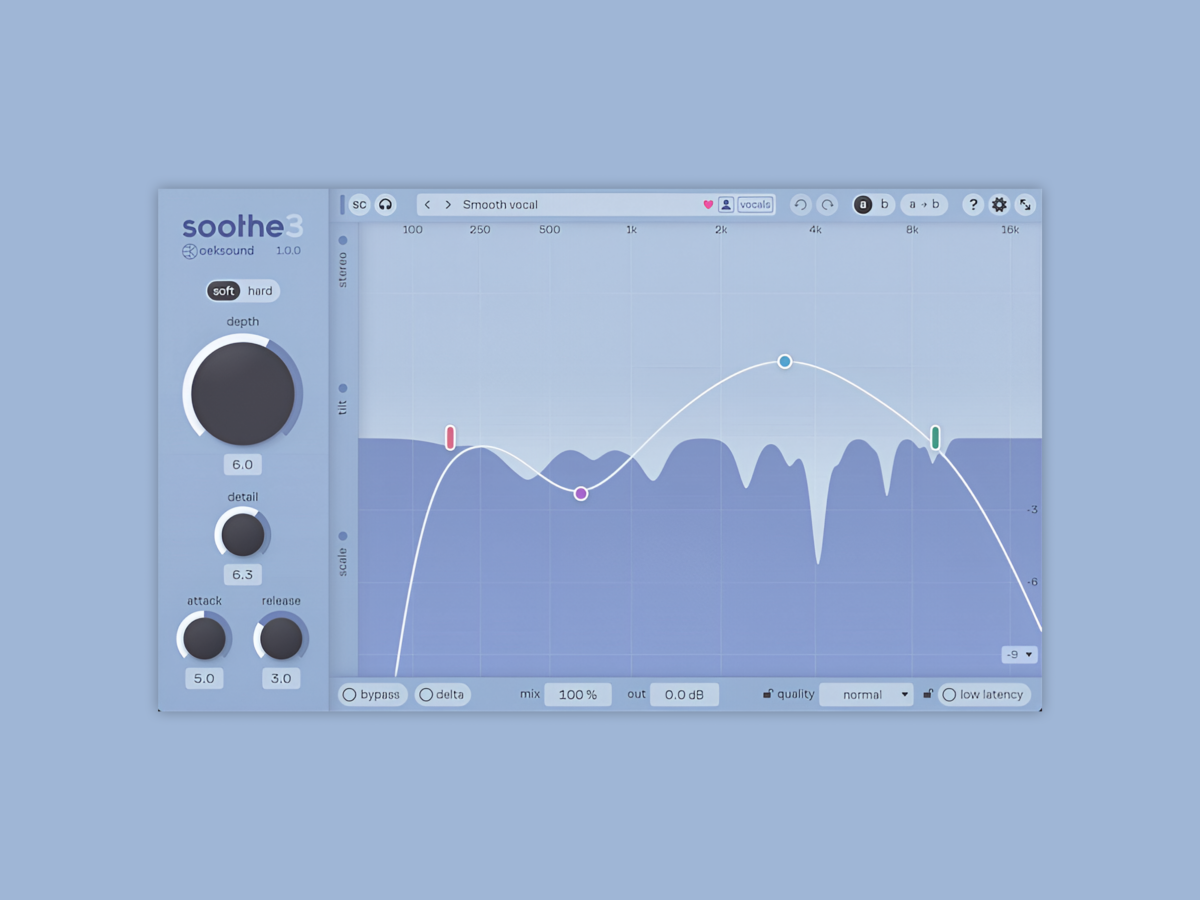Image resolution: width=1200 pixels, height=900 pixels.
Task: Select the purple band node
Action: 581,493
